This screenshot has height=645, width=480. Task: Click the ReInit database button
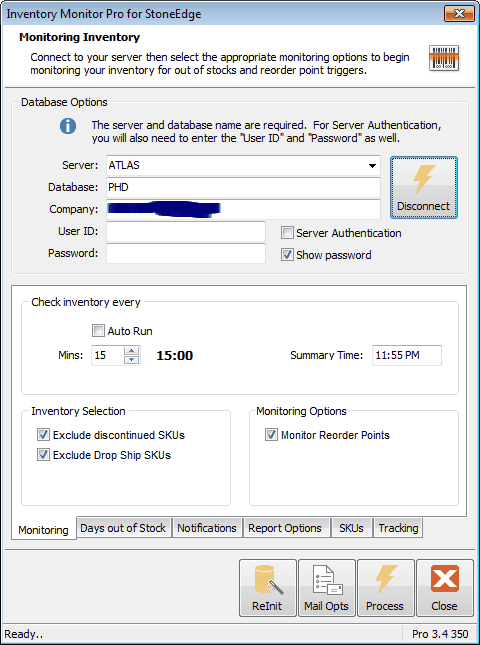pyautogui.click(x=267, y=587)
